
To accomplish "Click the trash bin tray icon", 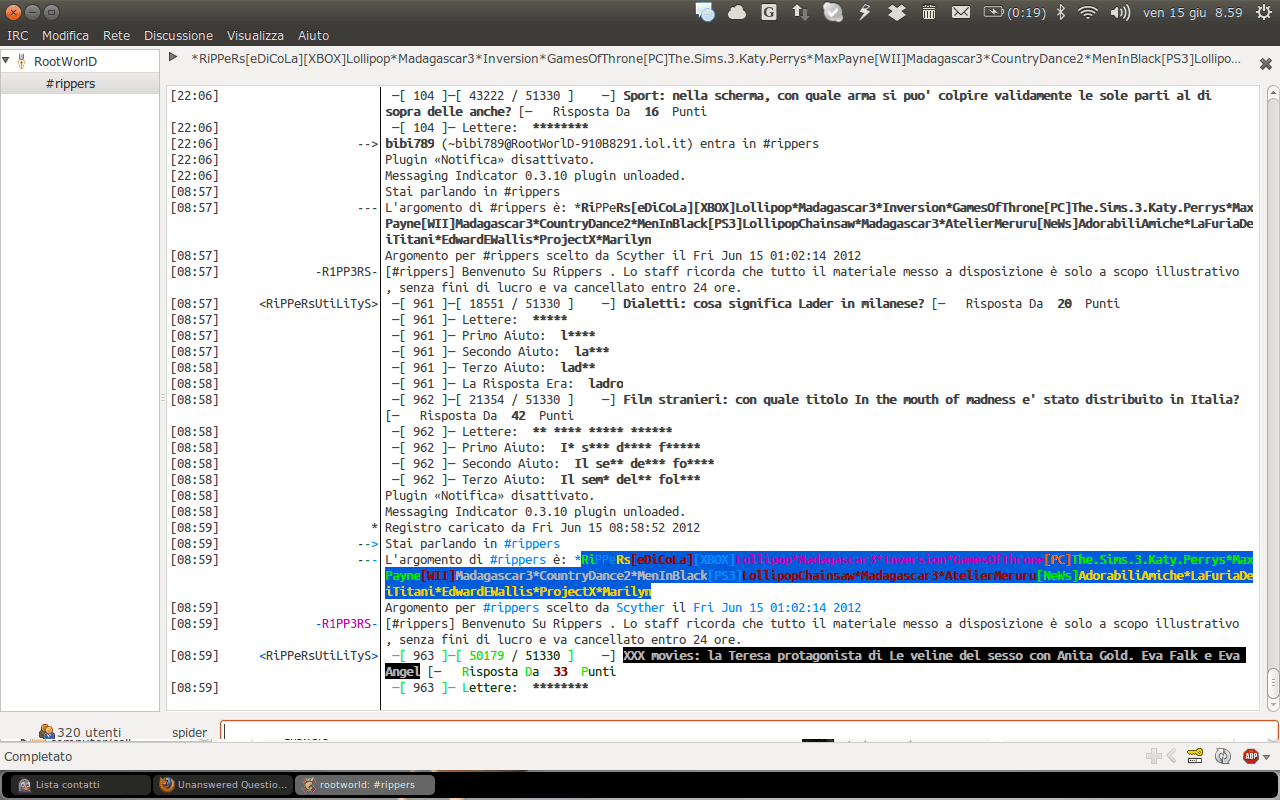I will pos(928,12).
